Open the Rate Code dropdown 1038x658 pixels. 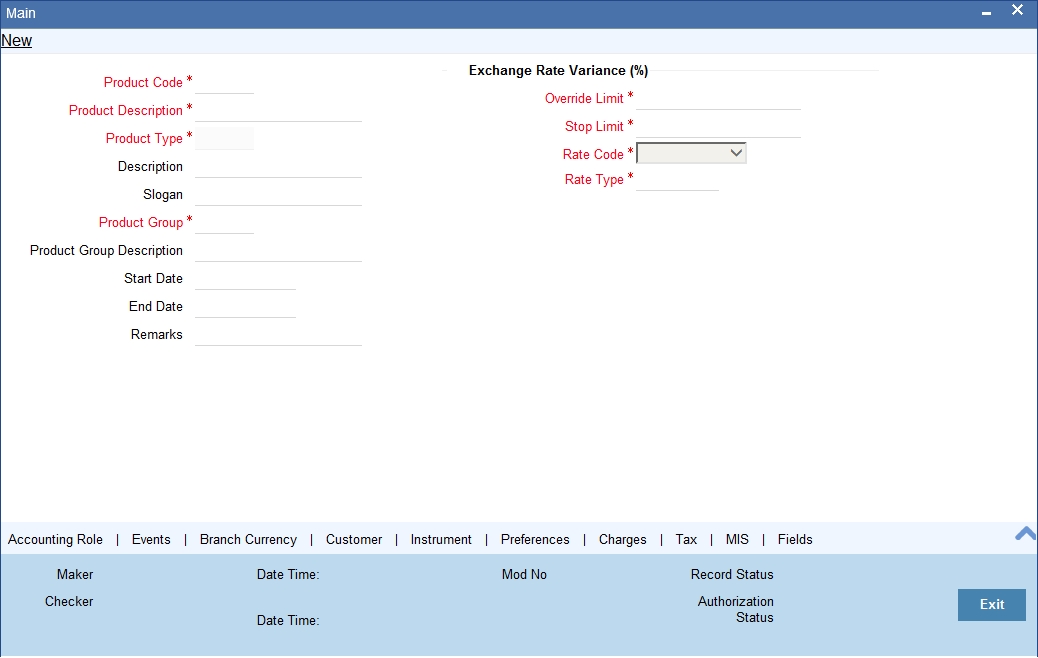click(x=735, y=153)
